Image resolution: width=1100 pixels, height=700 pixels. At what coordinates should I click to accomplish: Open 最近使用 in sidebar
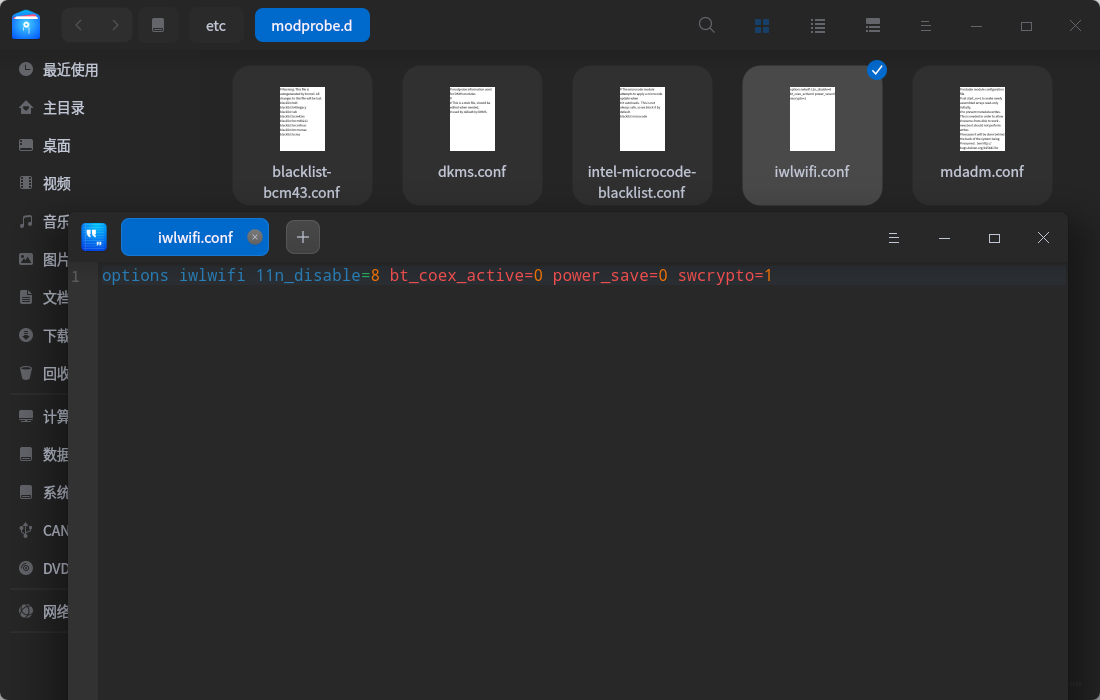[69, 69]
